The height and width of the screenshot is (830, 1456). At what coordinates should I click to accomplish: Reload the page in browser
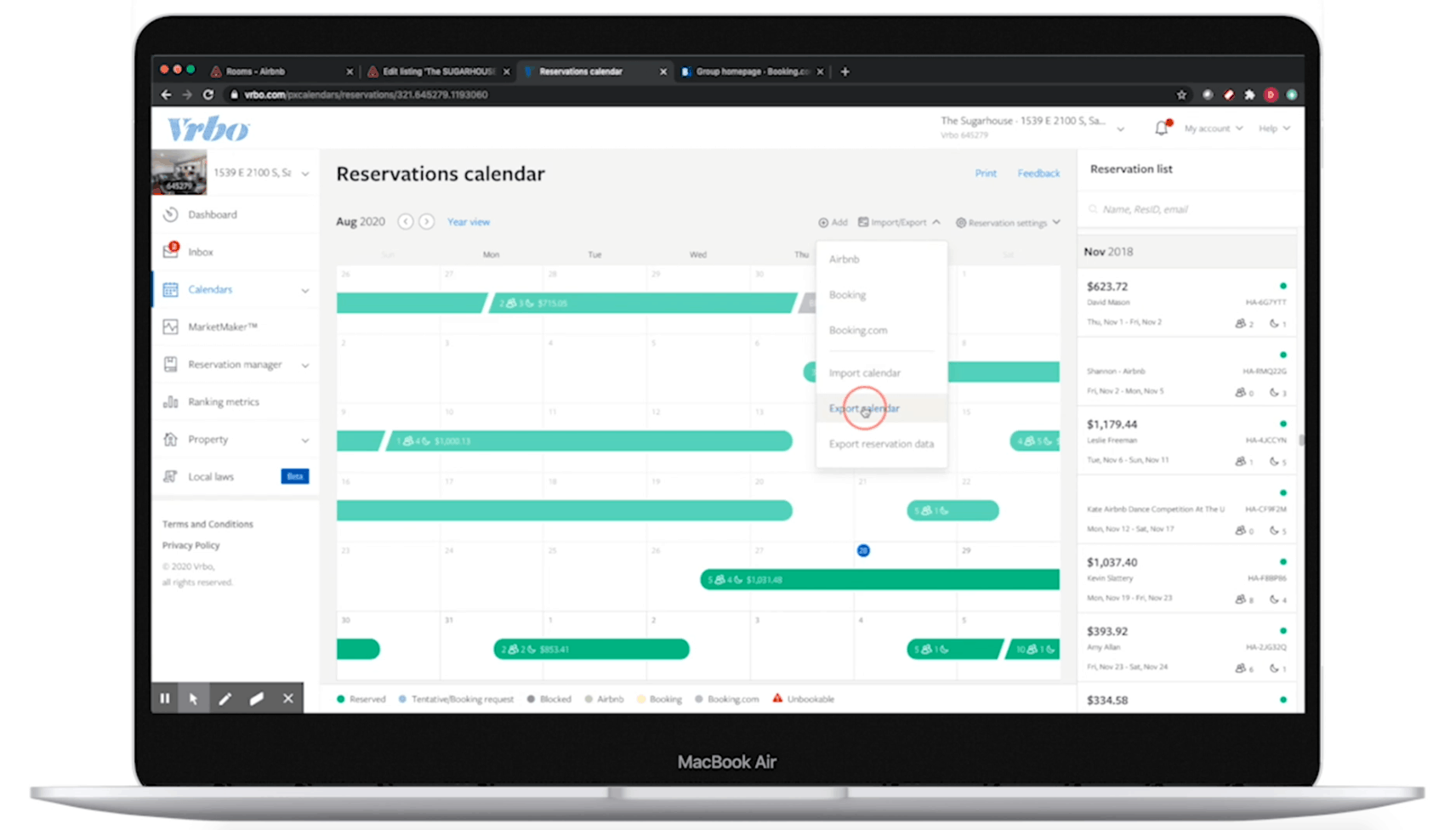(x=208, y=94)
